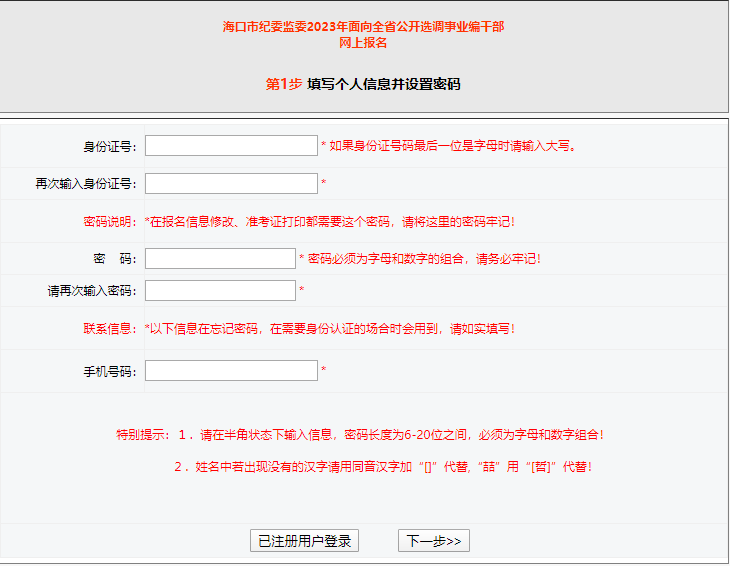Select the 请再次输入密码 confirmation field
The height and width of the screenshot is (566, 730).
[220, 291]
